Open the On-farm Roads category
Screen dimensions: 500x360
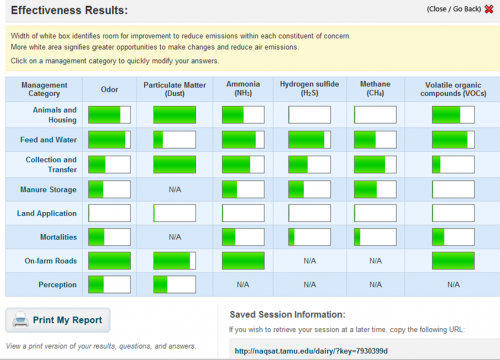pos(50,261)
